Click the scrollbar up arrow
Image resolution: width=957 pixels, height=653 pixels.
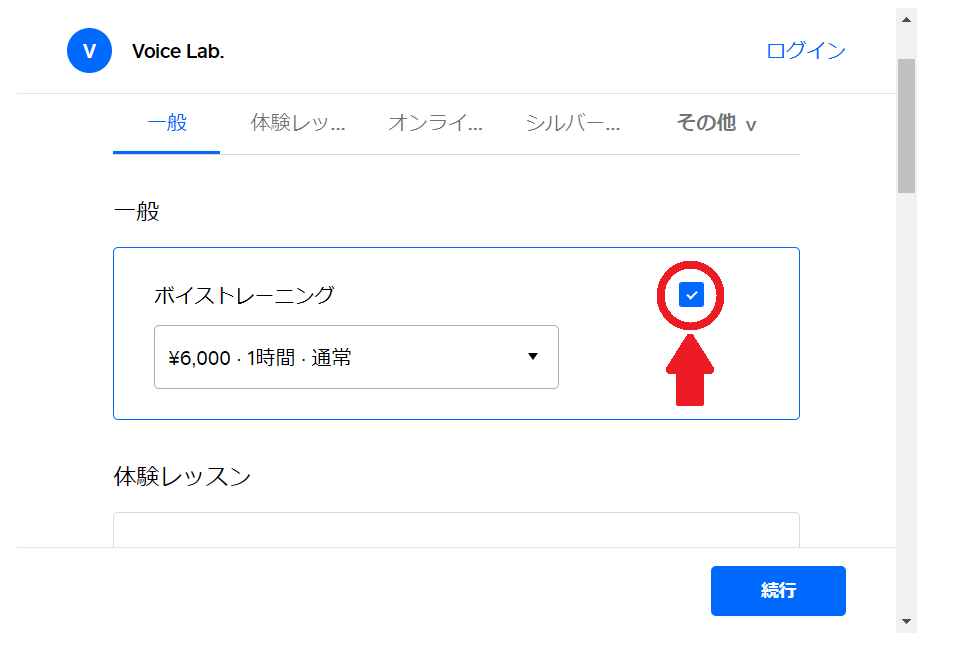coord(906,19)
